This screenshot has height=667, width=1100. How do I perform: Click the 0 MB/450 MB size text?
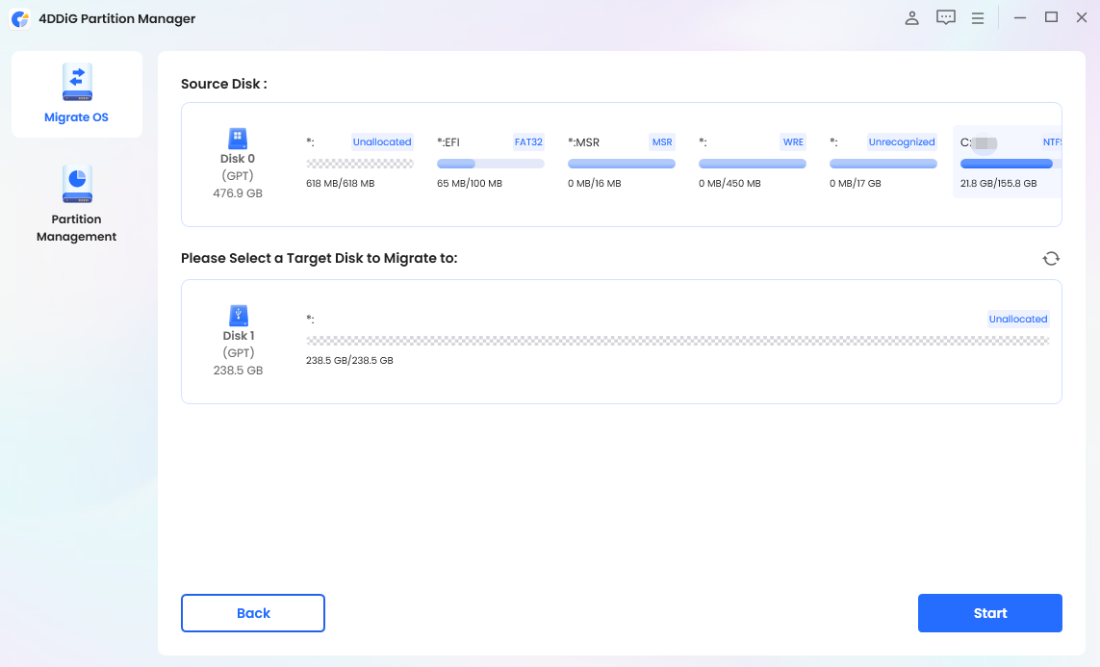(x=730, y=184)
